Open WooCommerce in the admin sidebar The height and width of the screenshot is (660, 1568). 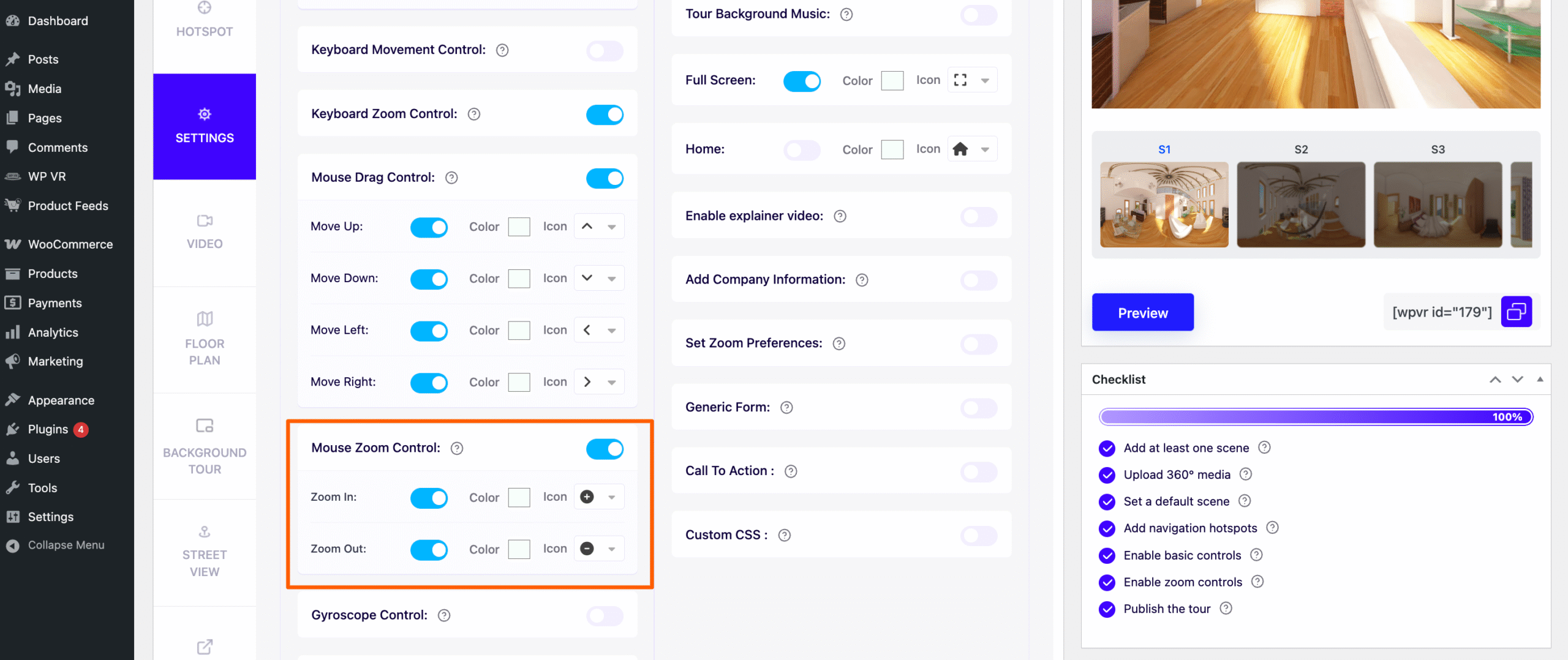70,244
